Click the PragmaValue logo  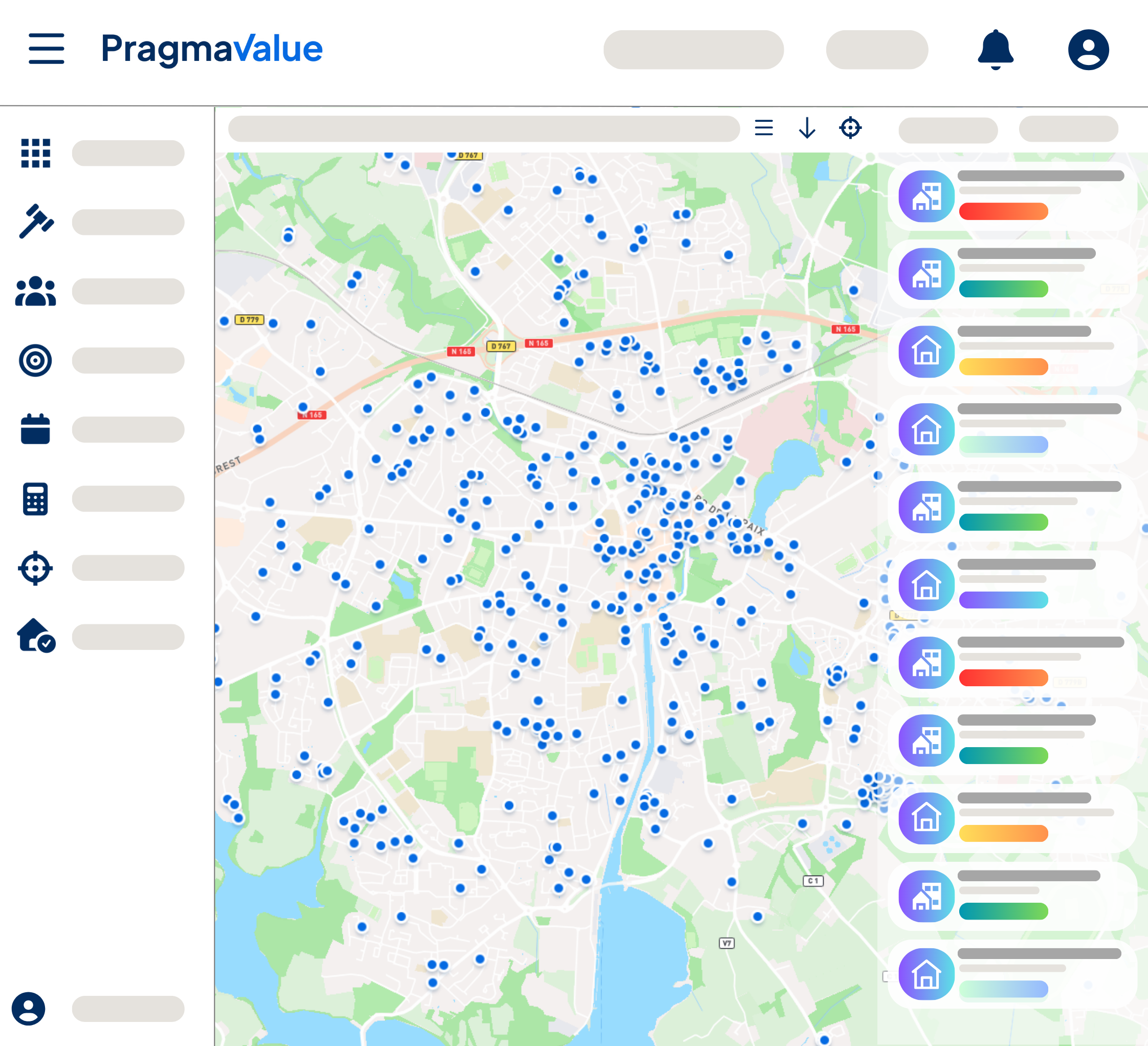pyautogui.click(x=211, y=49)
